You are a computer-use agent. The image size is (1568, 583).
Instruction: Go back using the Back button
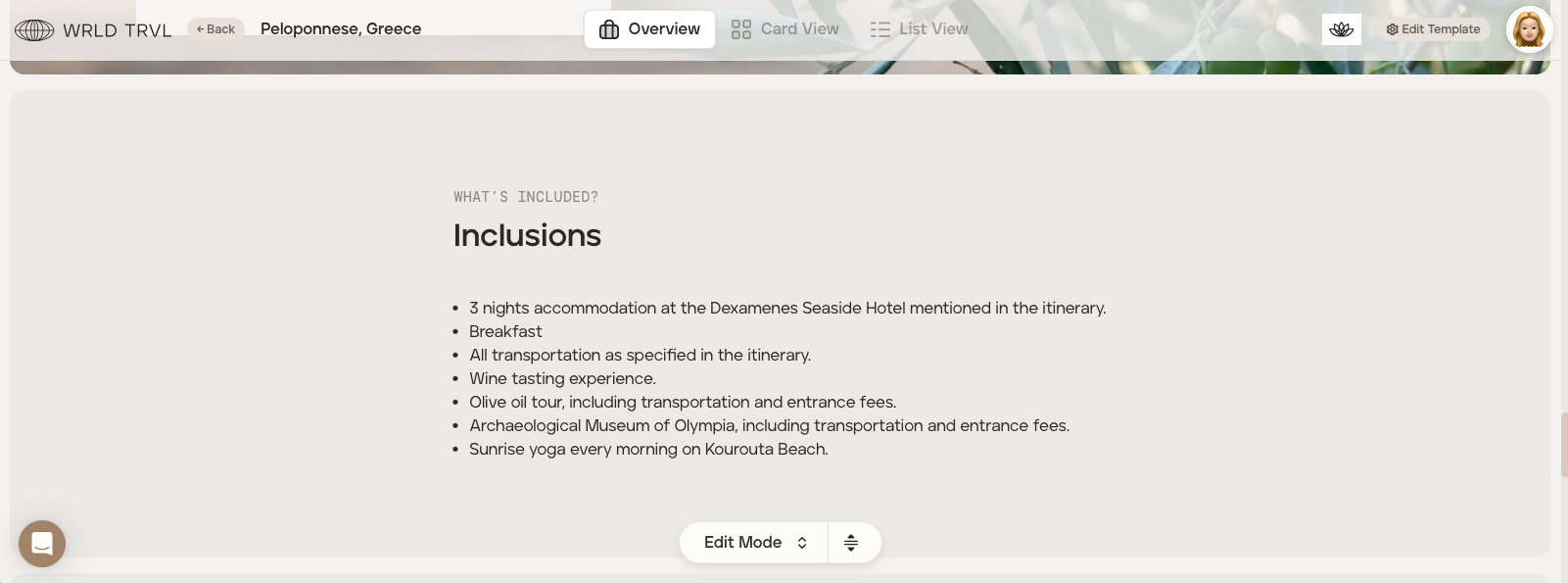pos(215,29)
